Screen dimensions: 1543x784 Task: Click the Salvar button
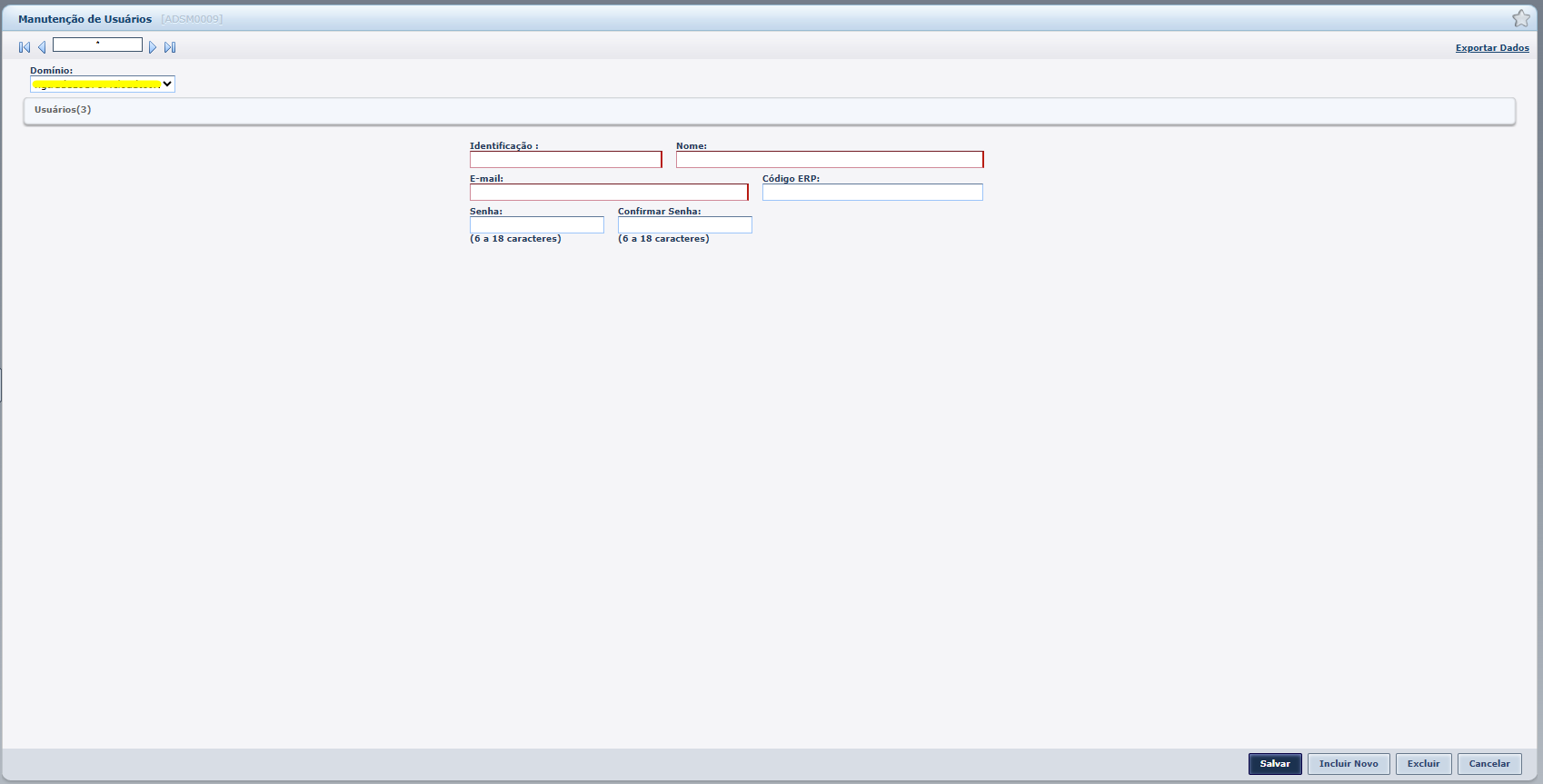point(1275,764)
